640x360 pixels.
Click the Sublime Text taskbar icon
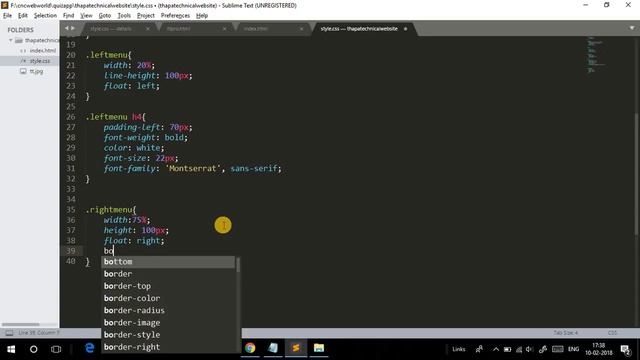pyautogui.click(x=296, y=348)
